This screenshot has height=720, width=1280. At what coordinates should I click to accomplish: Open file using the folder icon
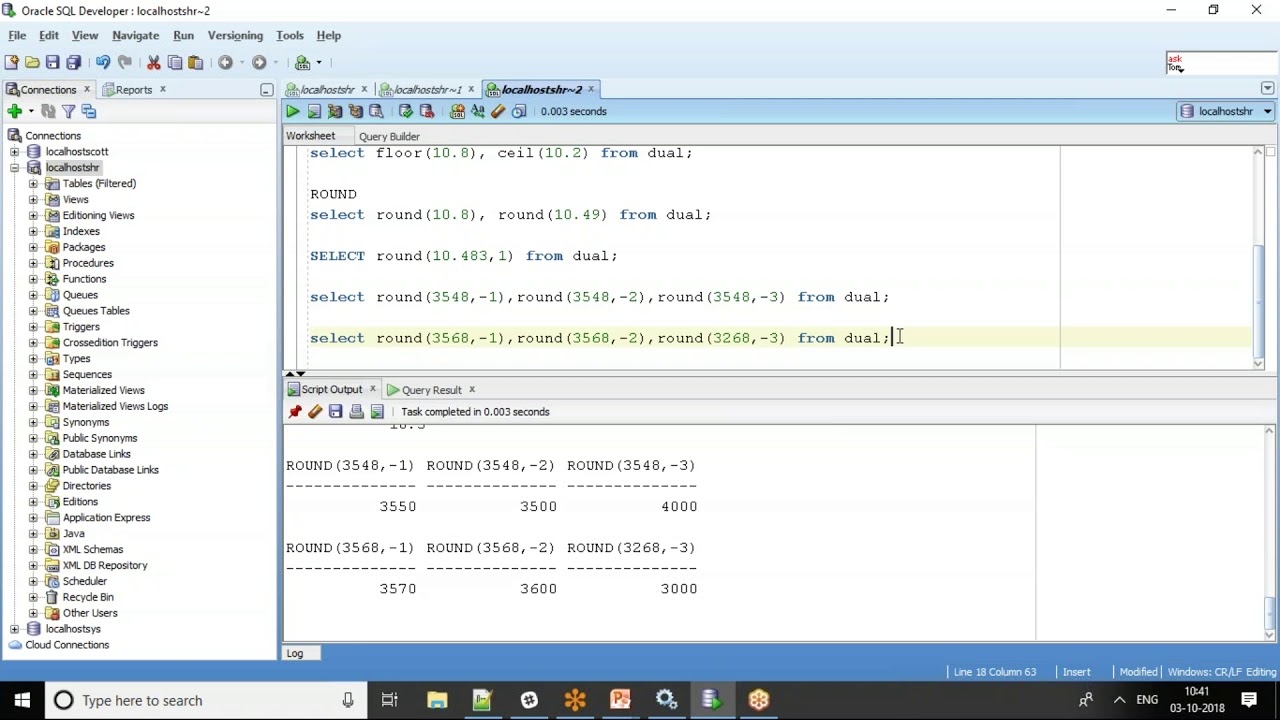[x=32, y=62]
